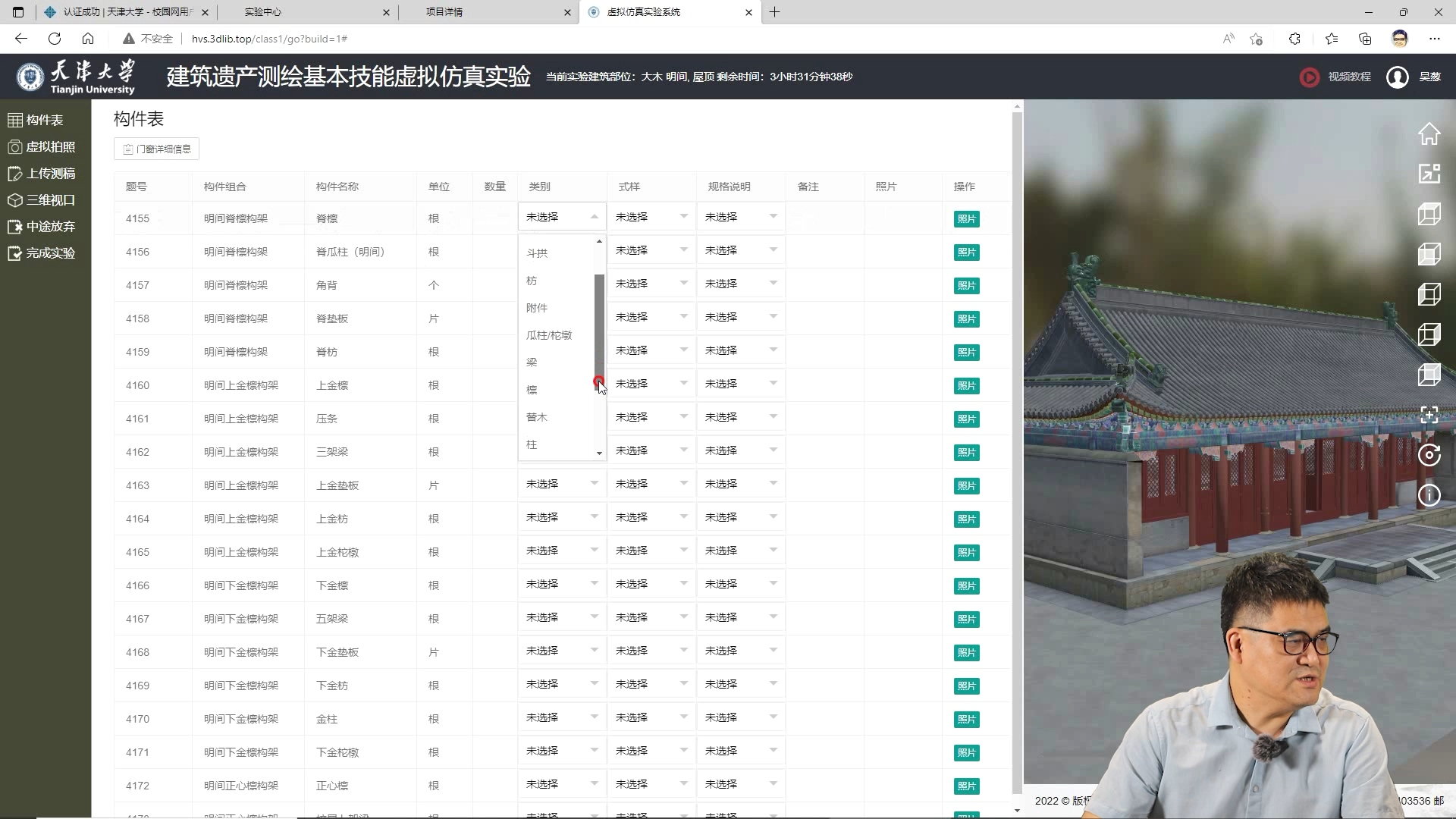Open 规格说明 dropdown for row 4160
1456x819 pixels.
[x=740, y=384]
